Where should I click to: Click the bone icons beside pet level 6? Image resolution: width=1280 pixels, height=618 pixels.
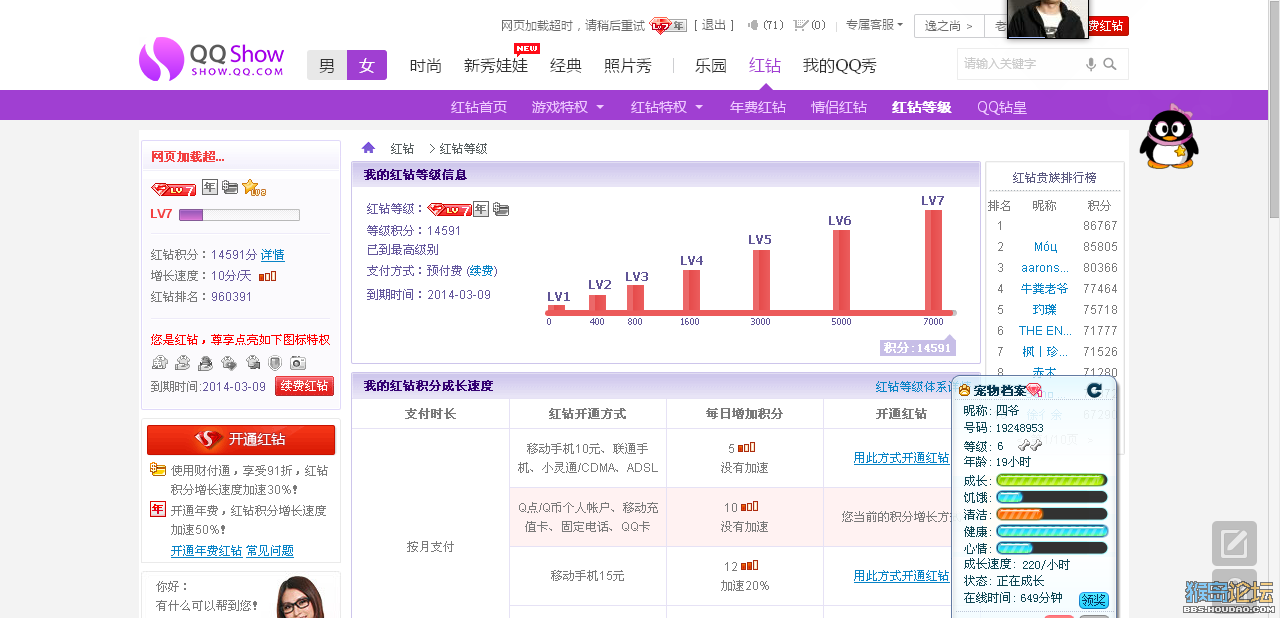(x=1030, y=445)
